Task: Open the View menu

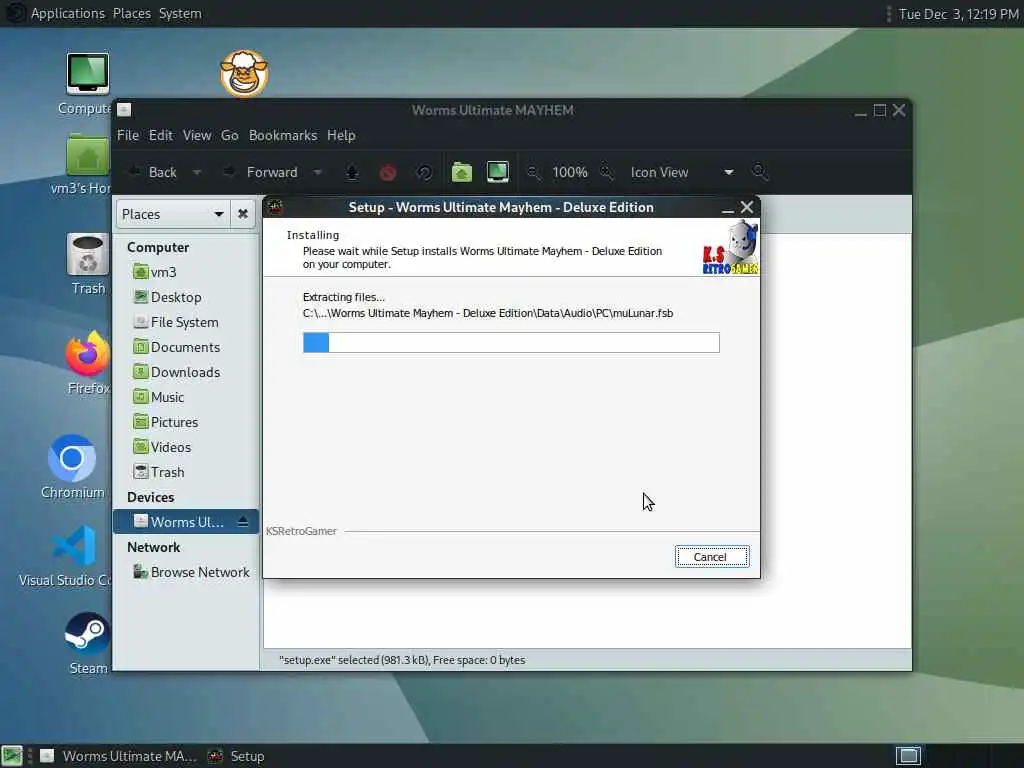Action: pos(197,135)
